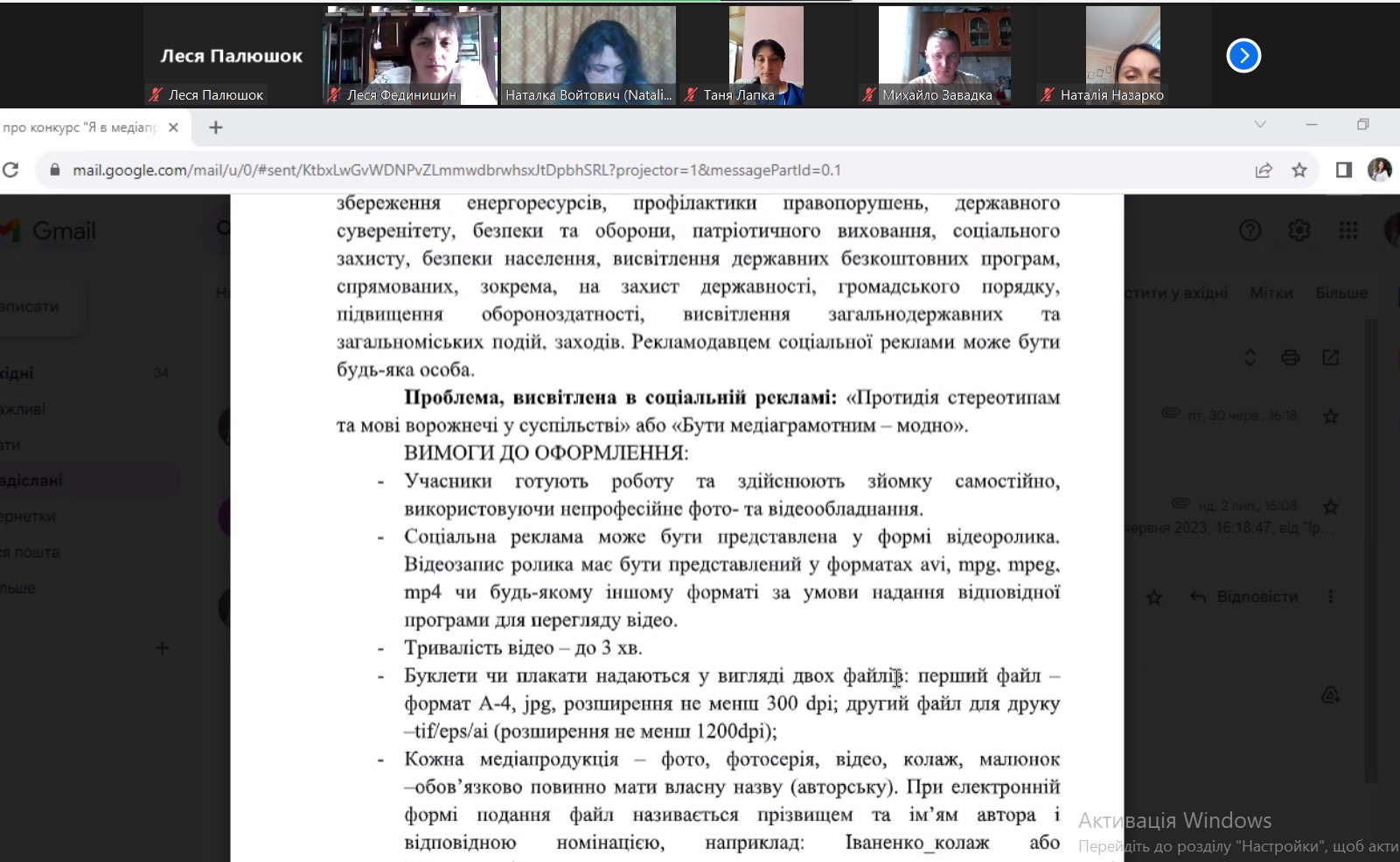This screenshot has height=862, width=1400.
Task: Toggle star on the 30 черв. message
Action: coord(1330,416)
